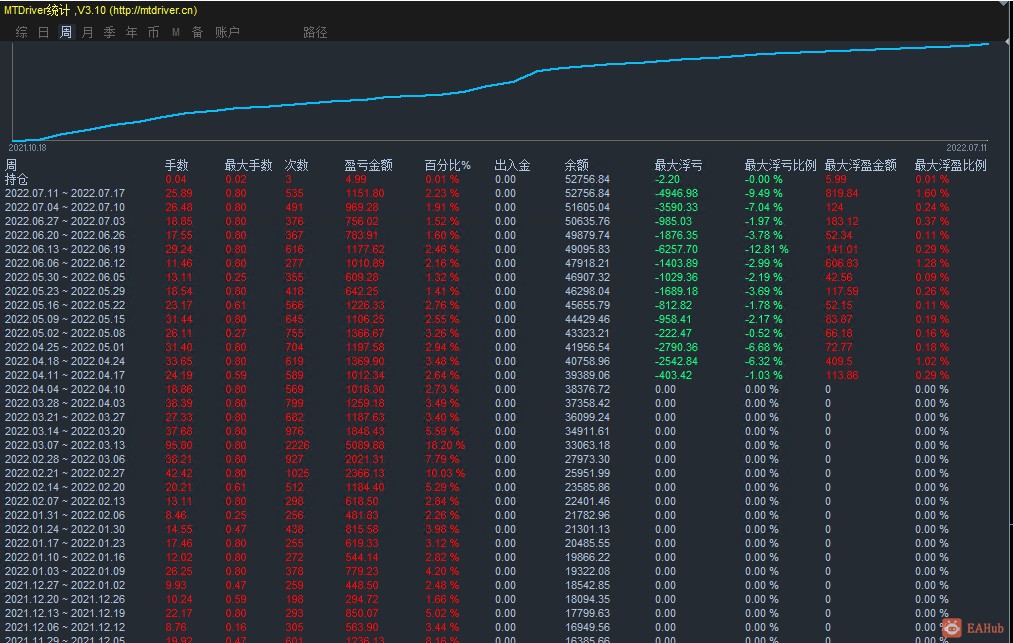This screenshot has height=643, width=1013.
Task: Select week row 2022.04.04 ~ 2022.04.10
Action: [65, 389]
